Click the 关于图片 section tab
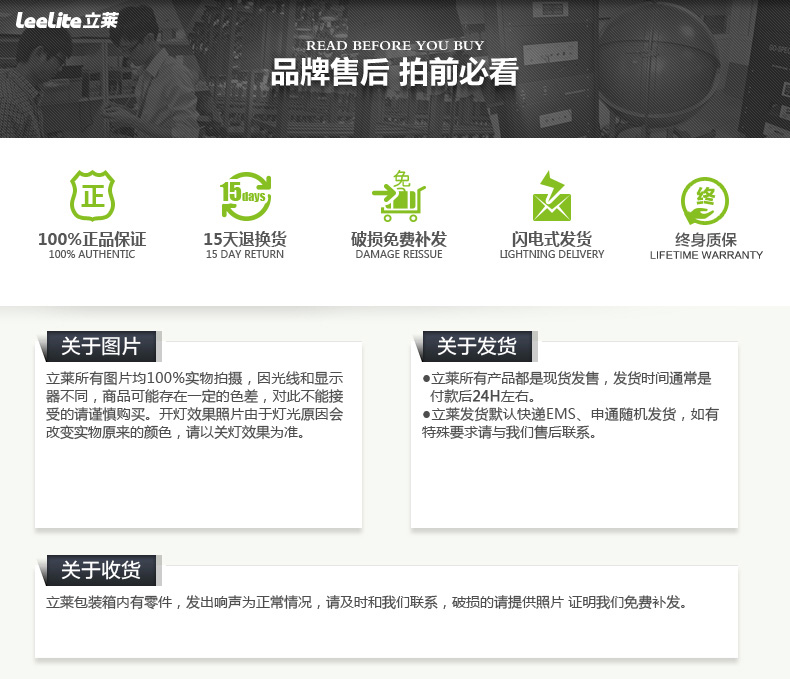 (101, 346)
